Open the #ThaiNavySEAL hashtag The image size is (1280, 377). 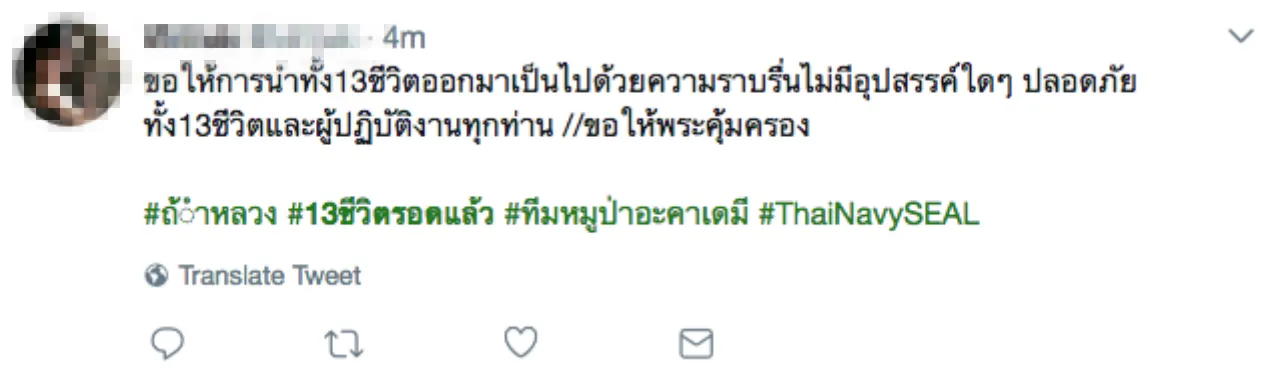tap(869, 215)
